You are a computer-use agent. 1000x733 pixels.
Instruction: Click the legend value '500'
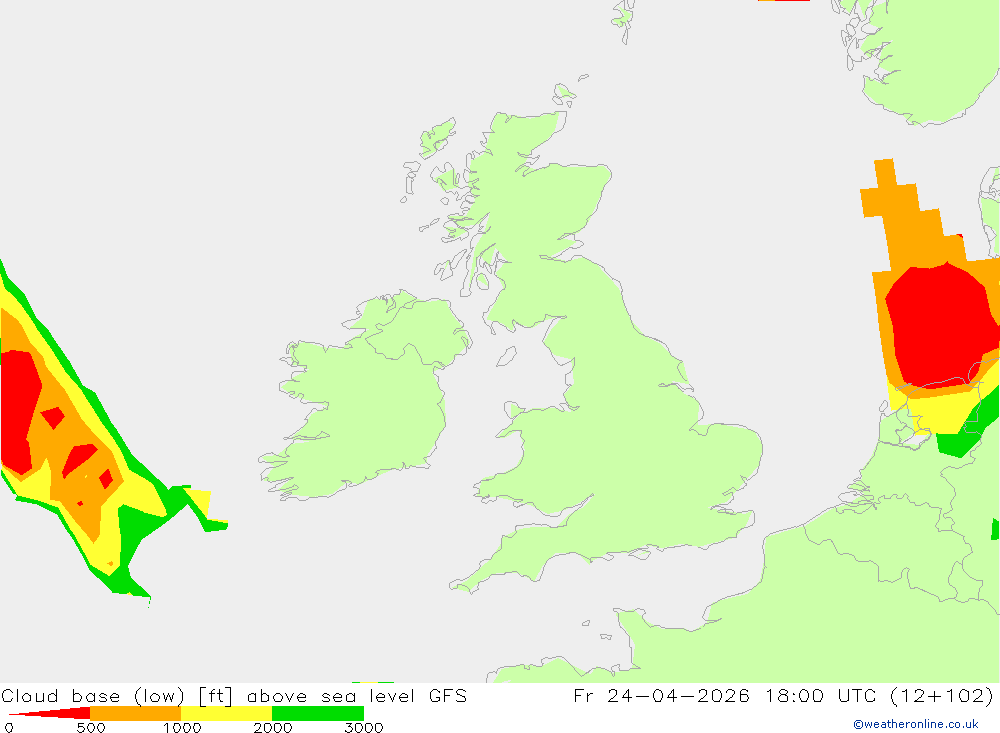[x=91, y=727]
